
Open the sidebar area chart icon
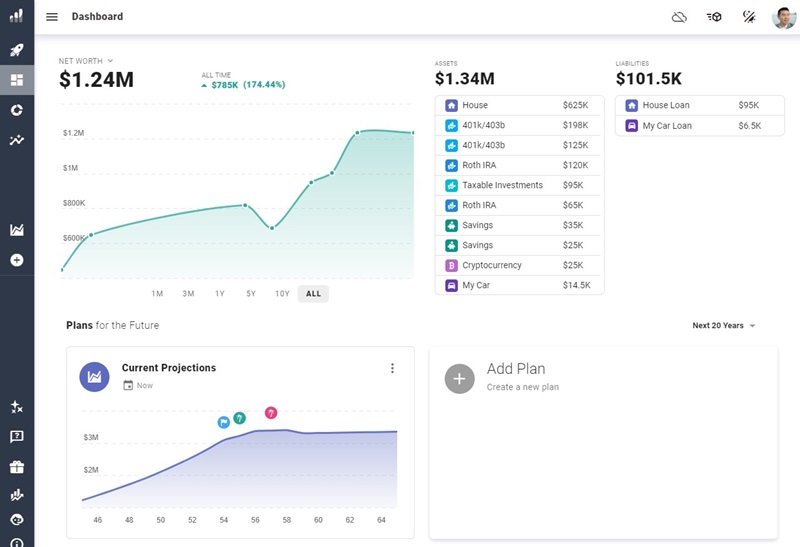[17, 230]
